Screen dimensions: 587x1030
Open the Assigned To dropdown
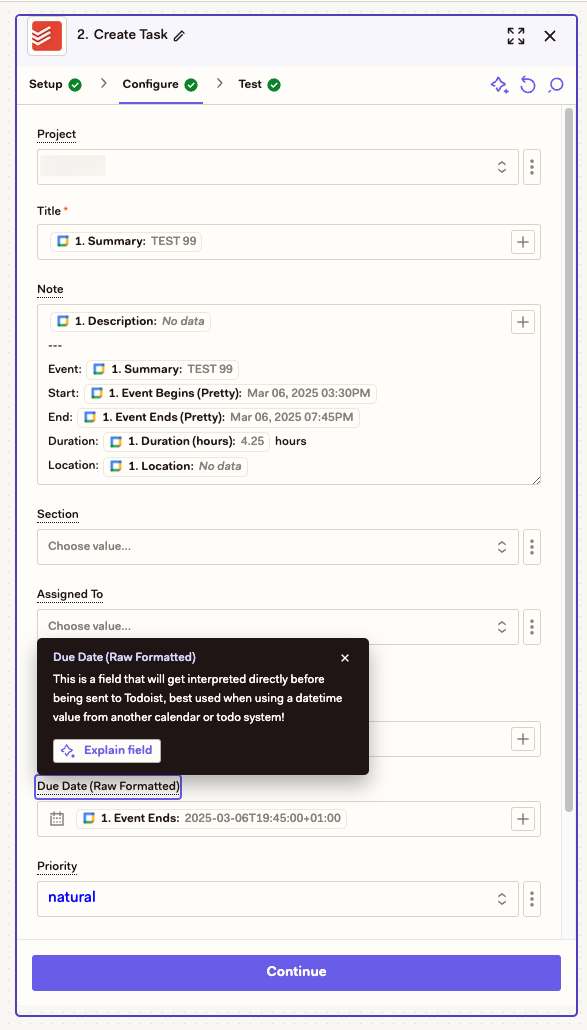(x=278, y=627)
